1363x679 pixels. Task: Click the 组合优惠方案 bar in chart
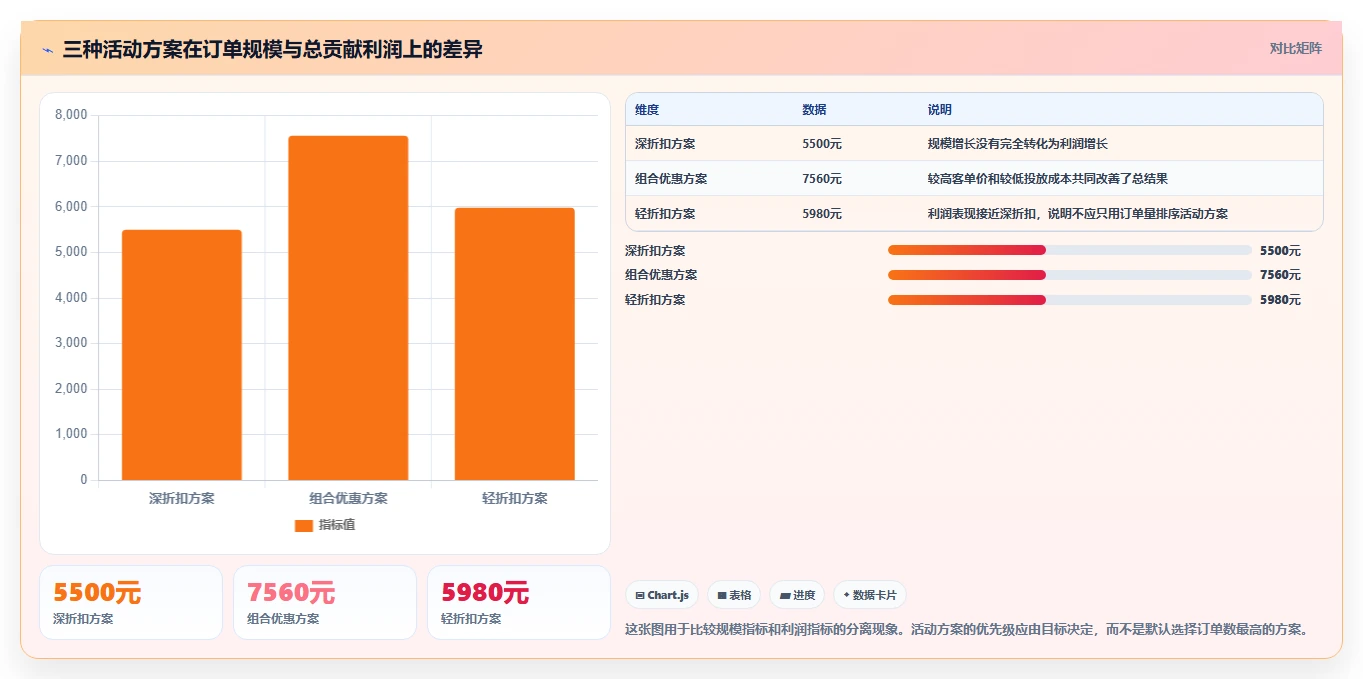point(348,308)
